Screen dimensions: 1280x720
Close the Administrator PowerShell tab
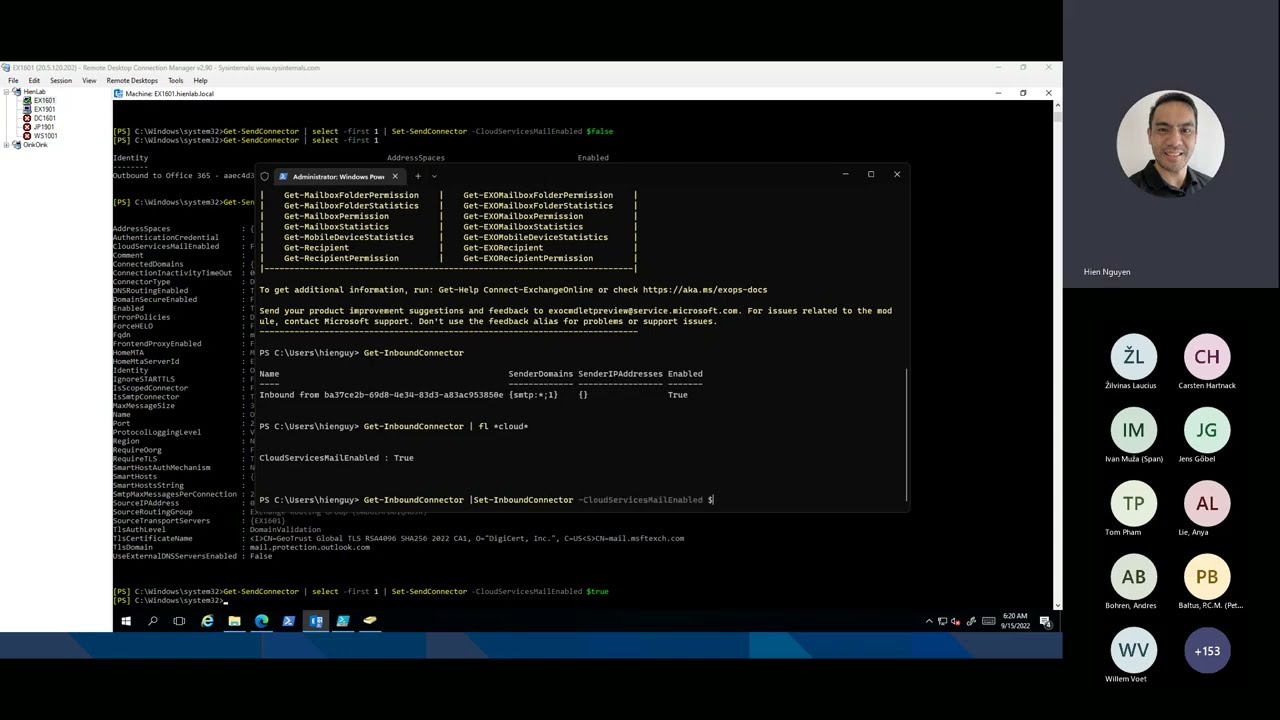point(394,176)
